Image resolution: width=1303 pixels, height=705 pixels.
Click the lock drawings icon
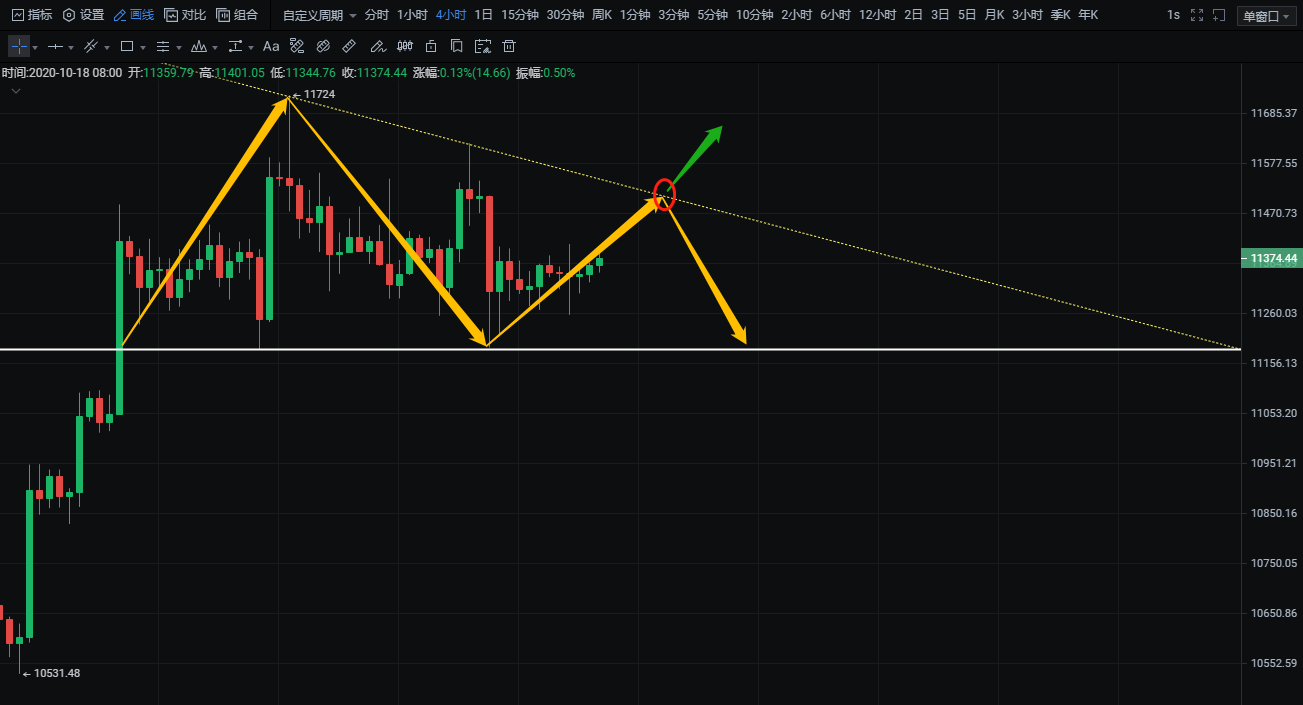pos(431,46)
